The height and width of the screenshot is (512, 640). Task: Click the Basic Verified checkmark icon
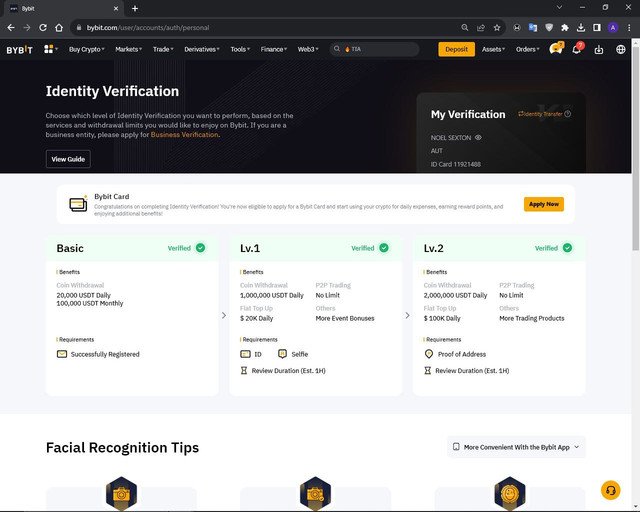click(200, 248)
